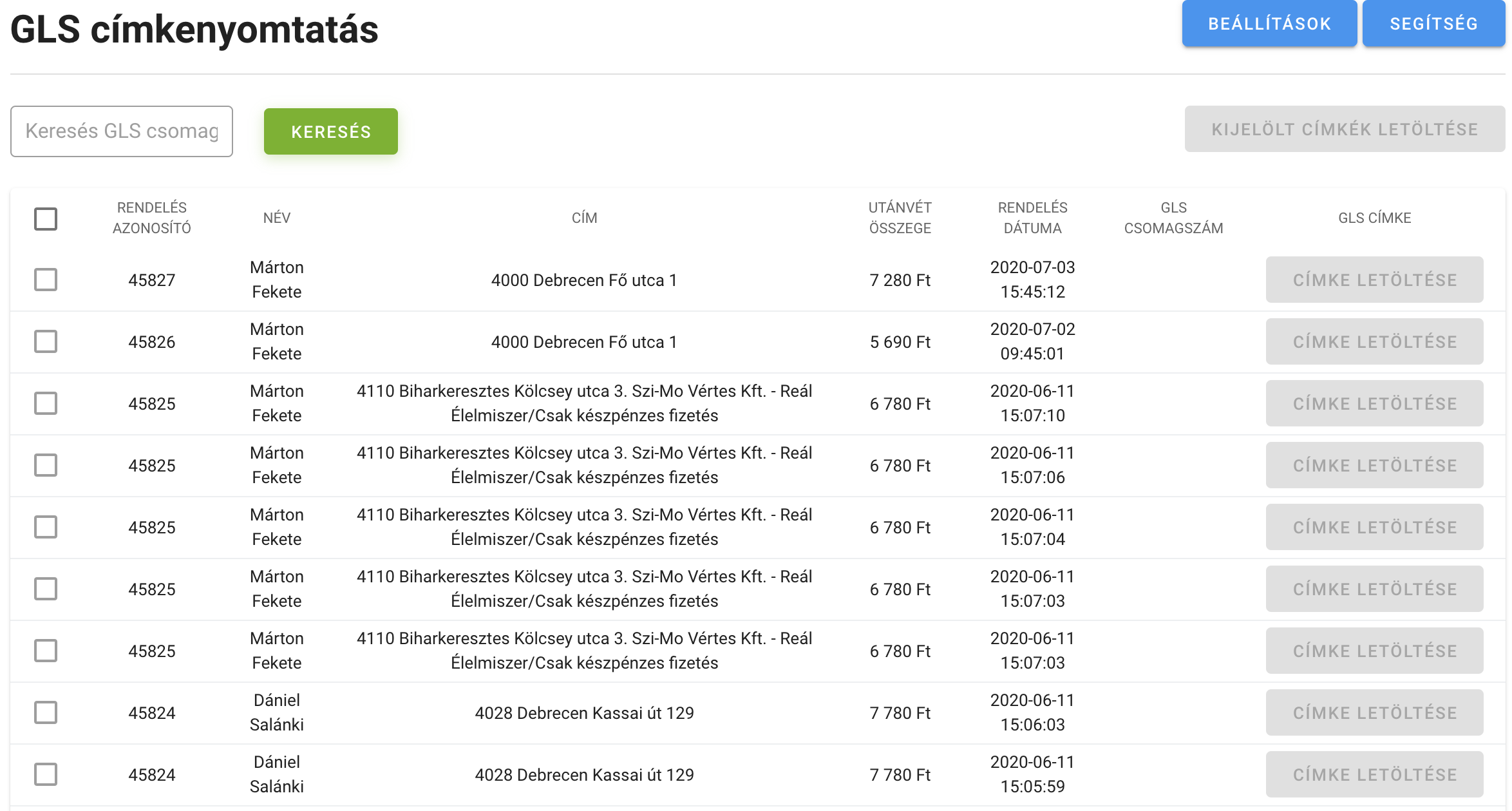Screen dimensions: 1512x811
Task: Click the Segítség help button
Action: click(1433, 24)
